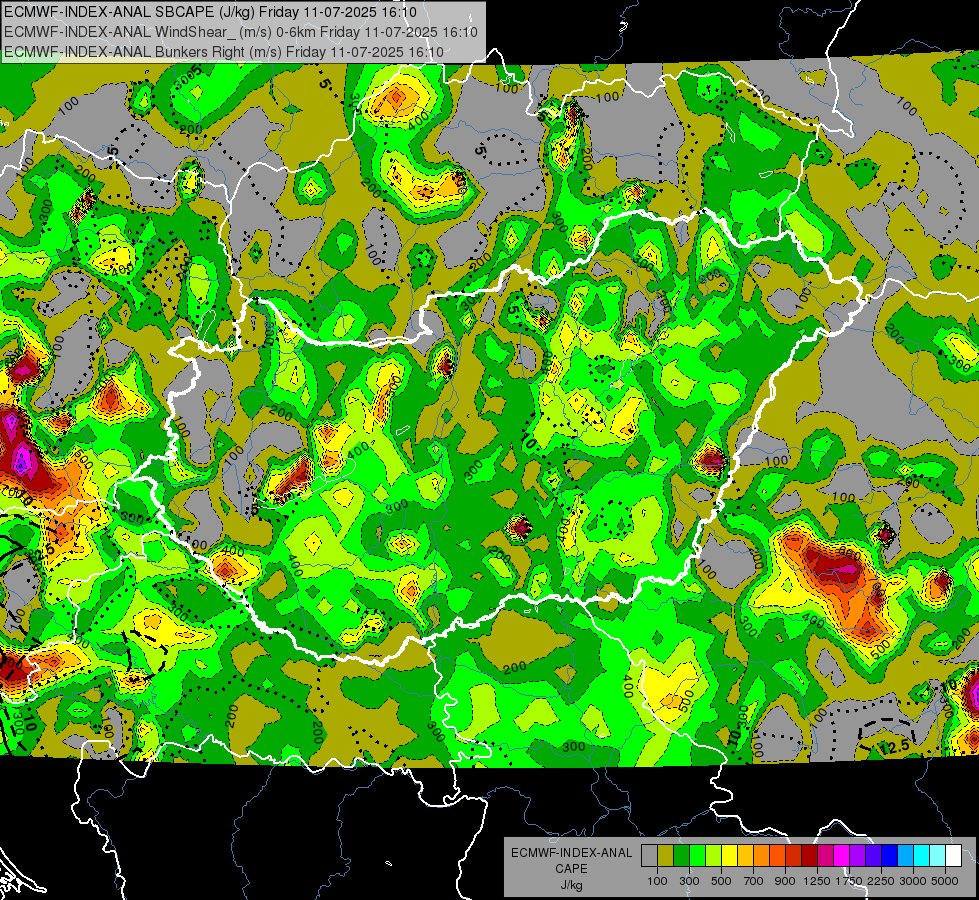The image size is (979, 900).
Task: Select the magenta legend swatch before 1750
Action: (x=842, y=855)
